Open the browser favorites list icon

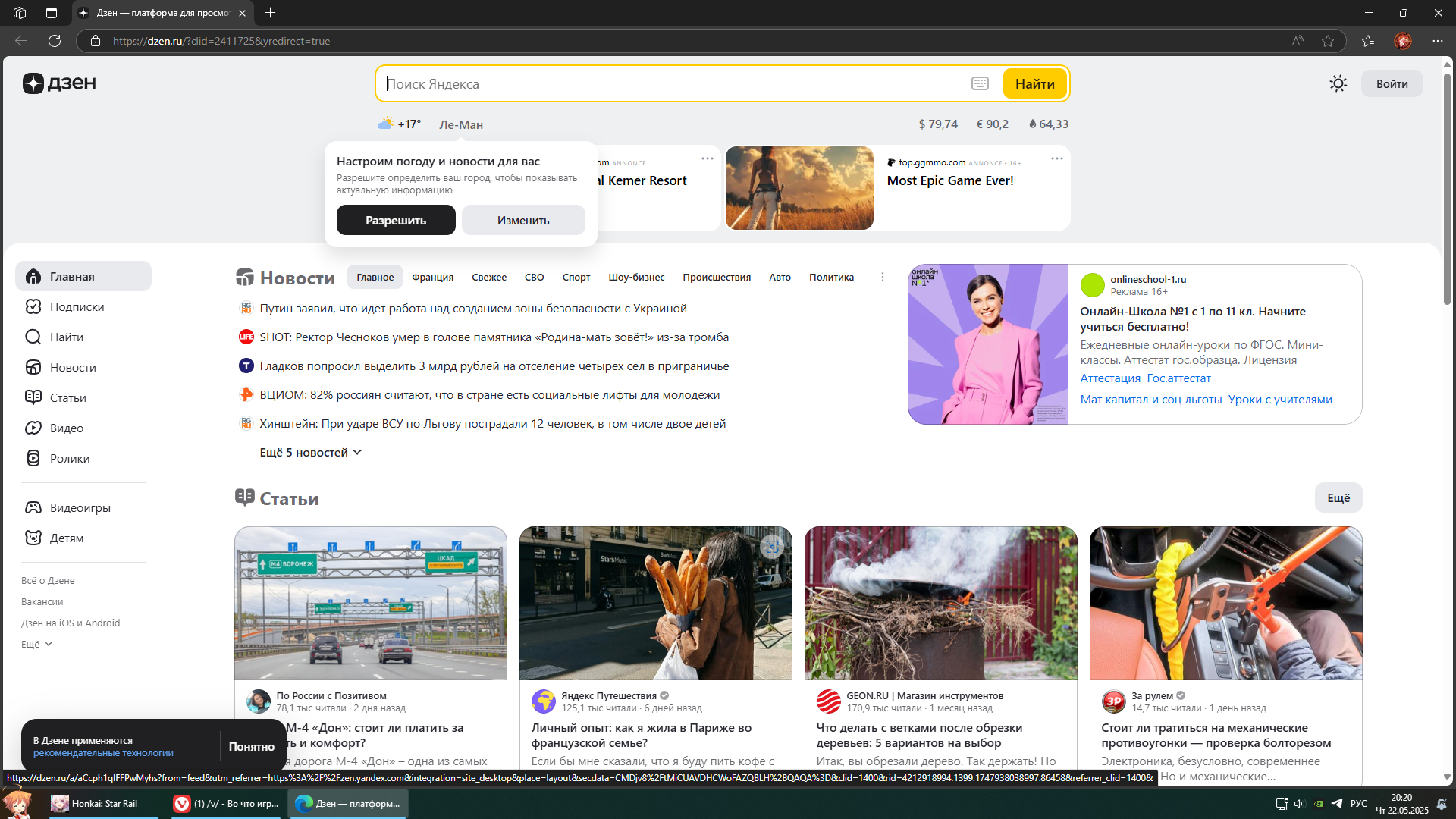[1368, 41]
